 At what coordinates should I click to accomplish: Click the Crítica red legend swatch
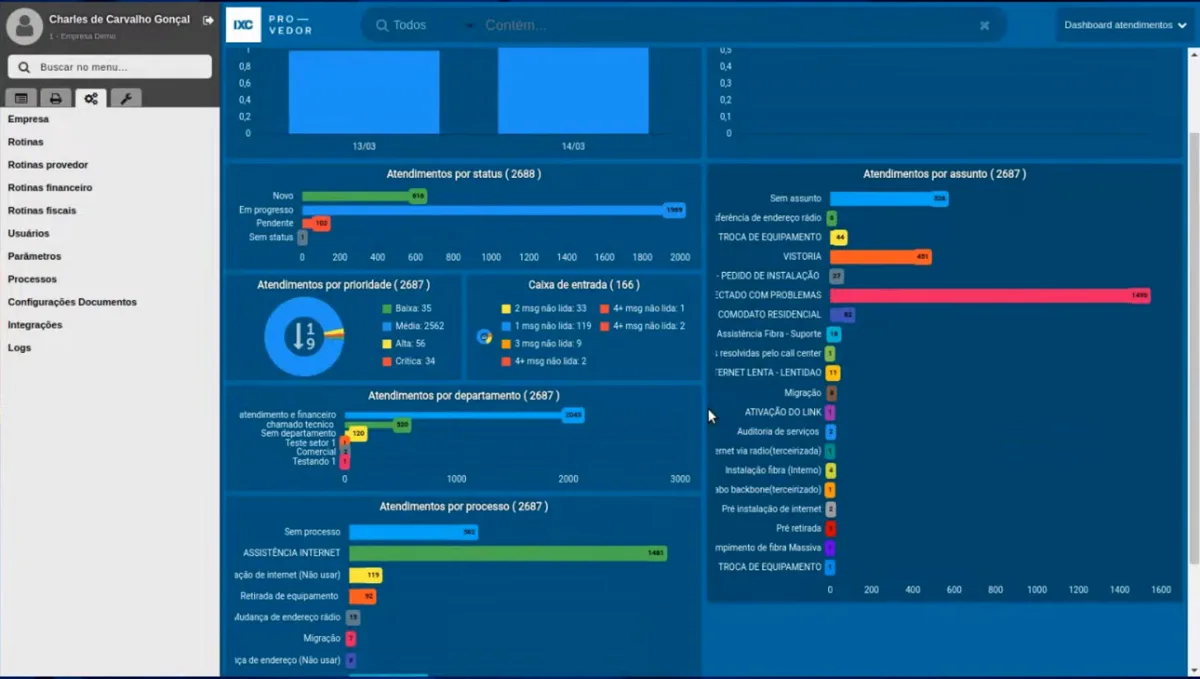(387, 361)
